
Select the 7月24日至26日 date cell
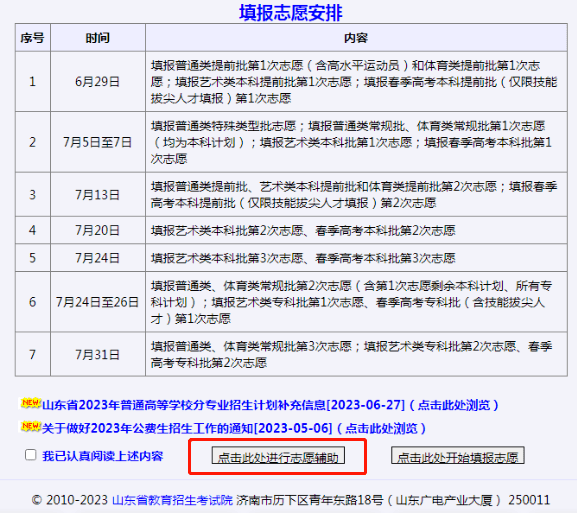98,302
